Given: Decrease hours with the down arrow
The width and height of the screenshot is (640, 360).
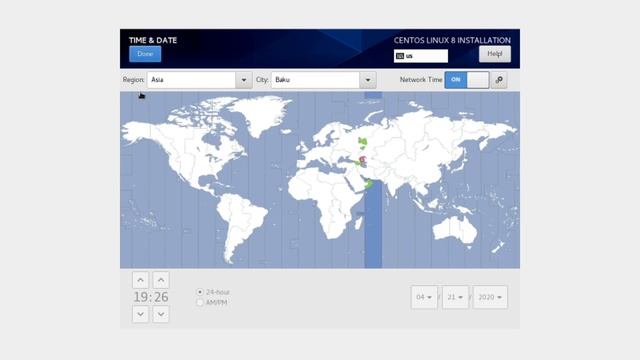Looking at the screenshot, I should pos(140,314).
